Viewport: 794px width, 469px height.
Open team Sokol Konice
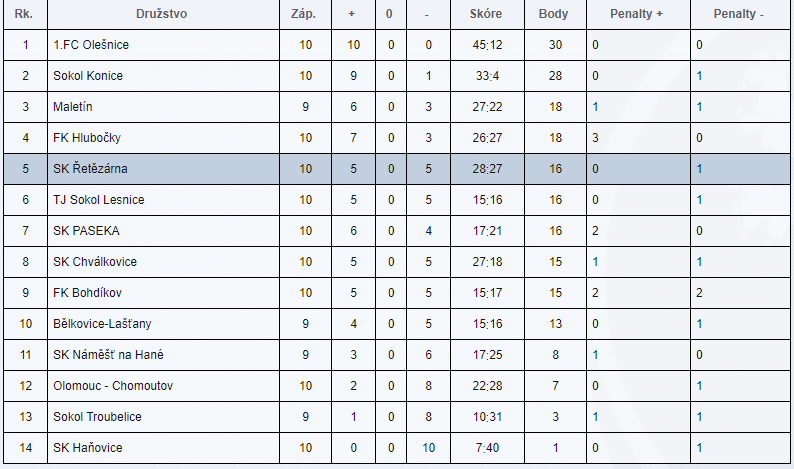[x=88, y=75]
